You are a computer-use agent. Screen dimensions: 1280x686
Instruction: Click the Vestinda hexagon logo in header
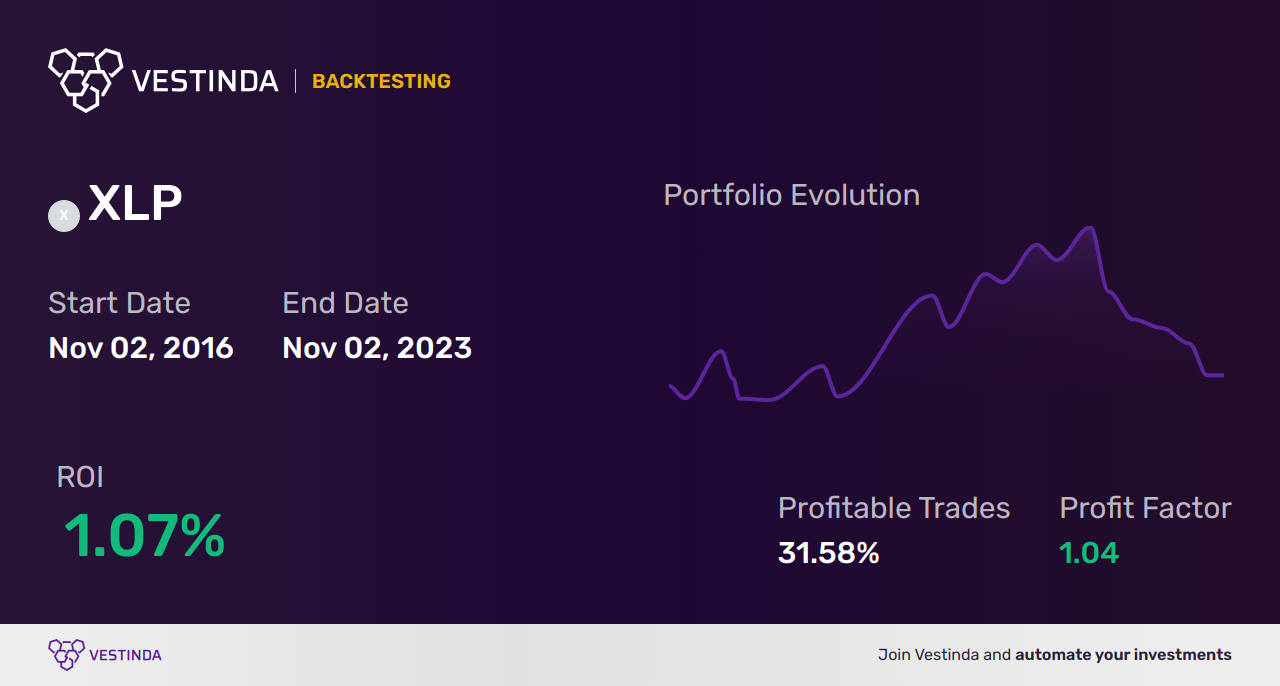coord(85,78)
